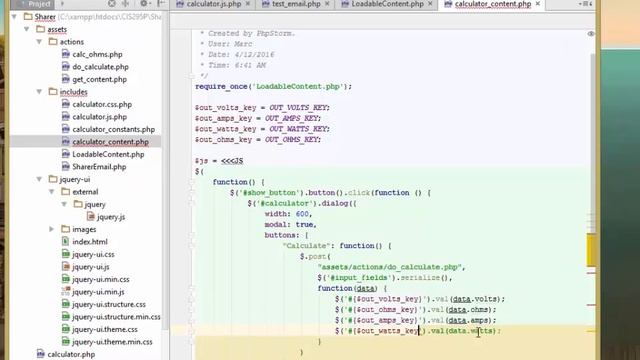Open the editor tab list icon at far right

coord(585,4)
